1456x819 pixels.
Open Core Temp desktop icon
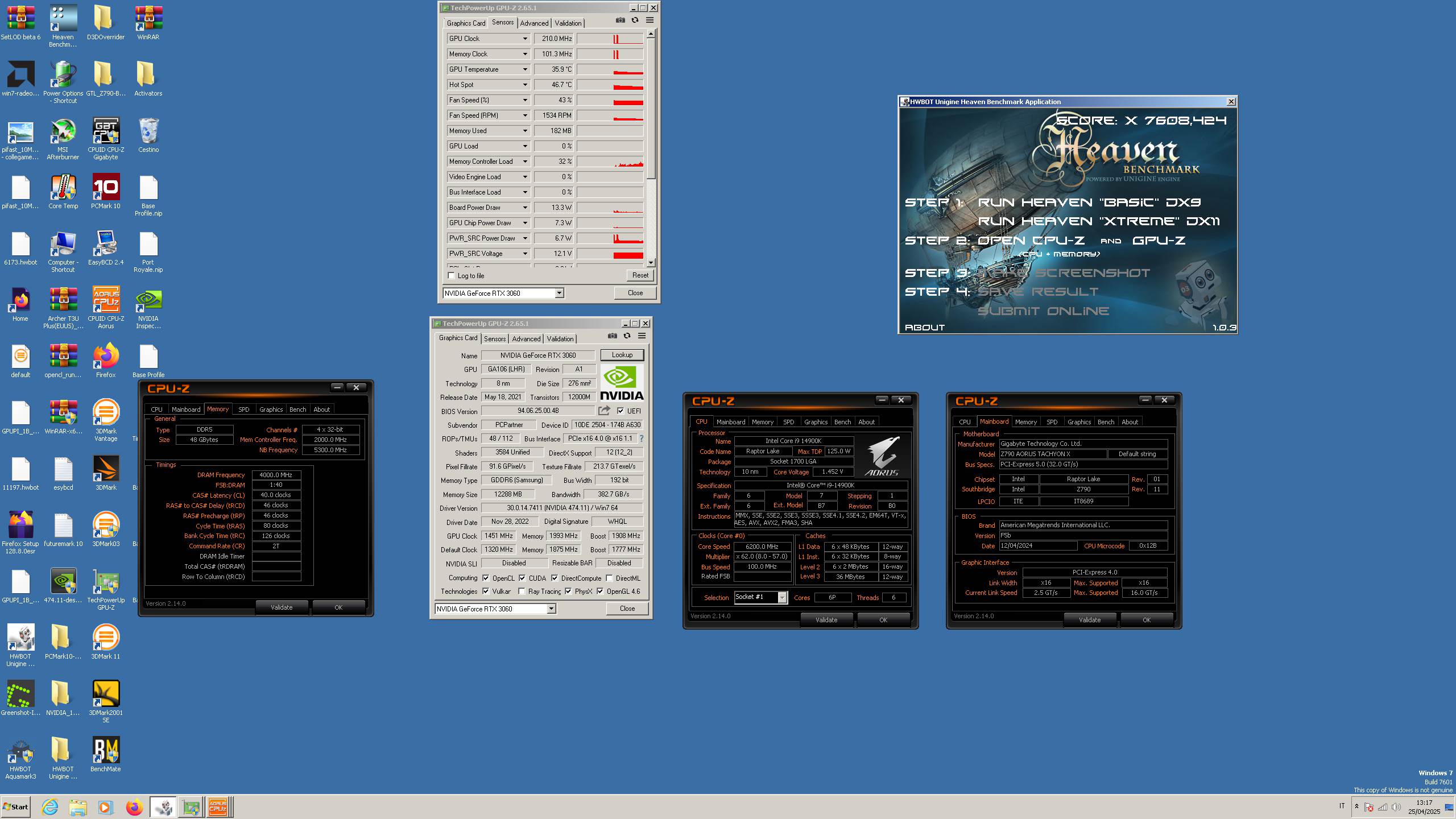point(63,192)
